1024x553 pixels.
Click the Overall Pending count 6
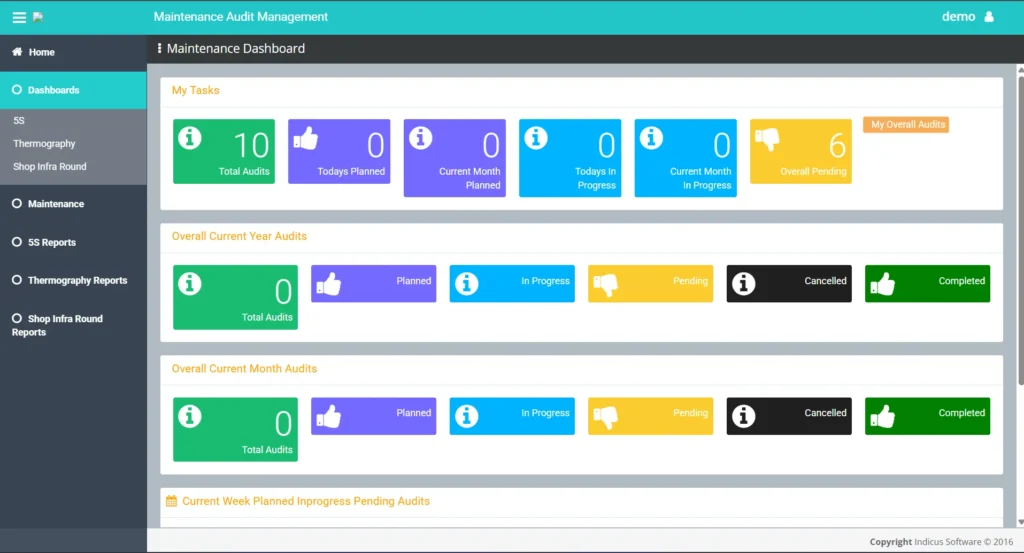[x=837, y=145]
